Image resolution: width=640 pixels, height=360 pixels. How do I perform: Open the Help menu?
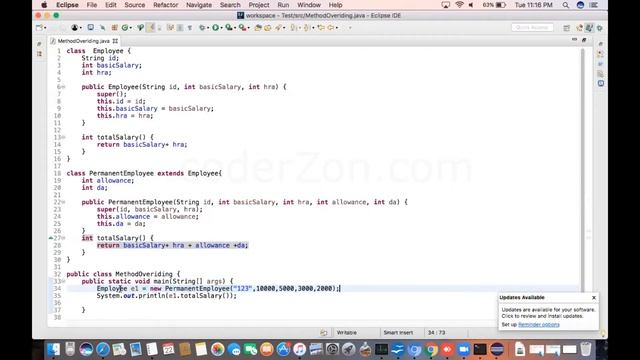pos(335,5)
